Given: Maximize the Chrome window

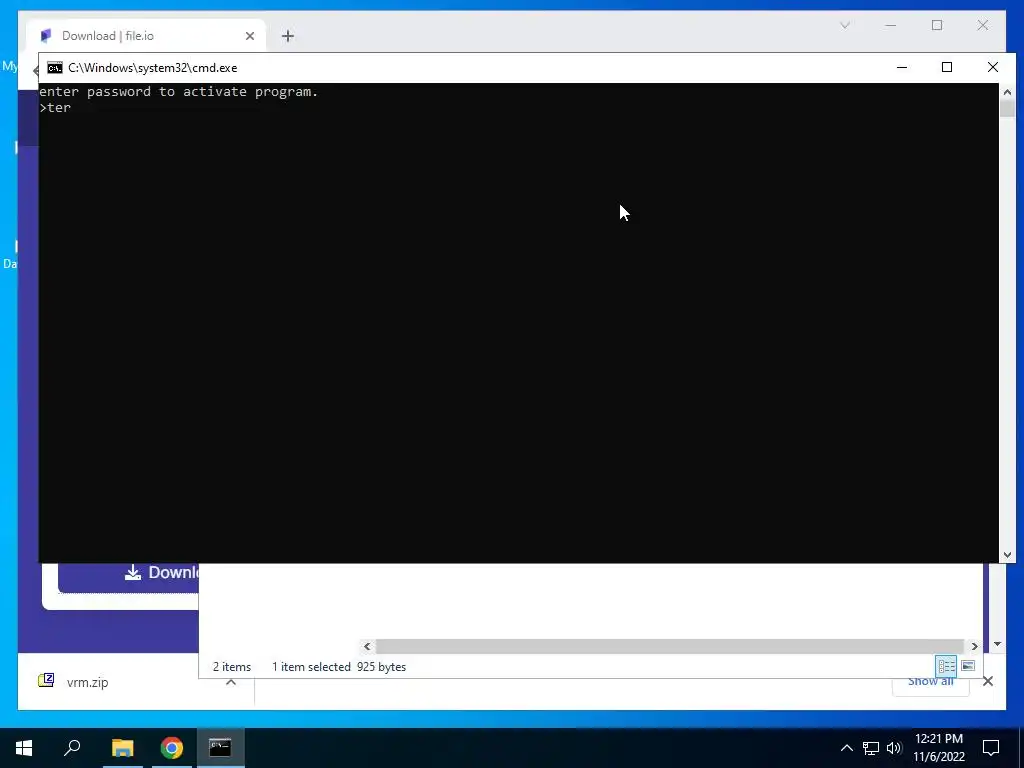Looking at the screenshot, I should coord(937,25).
